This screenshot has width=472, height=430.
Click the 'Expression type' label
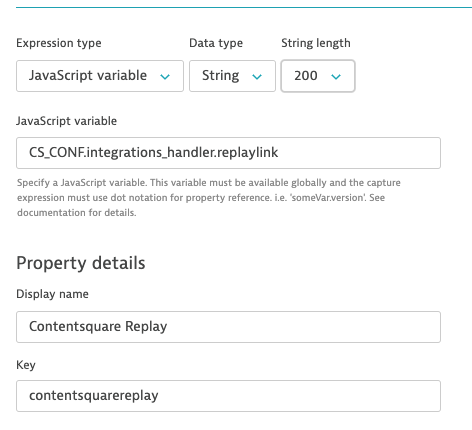coord(59,43)
